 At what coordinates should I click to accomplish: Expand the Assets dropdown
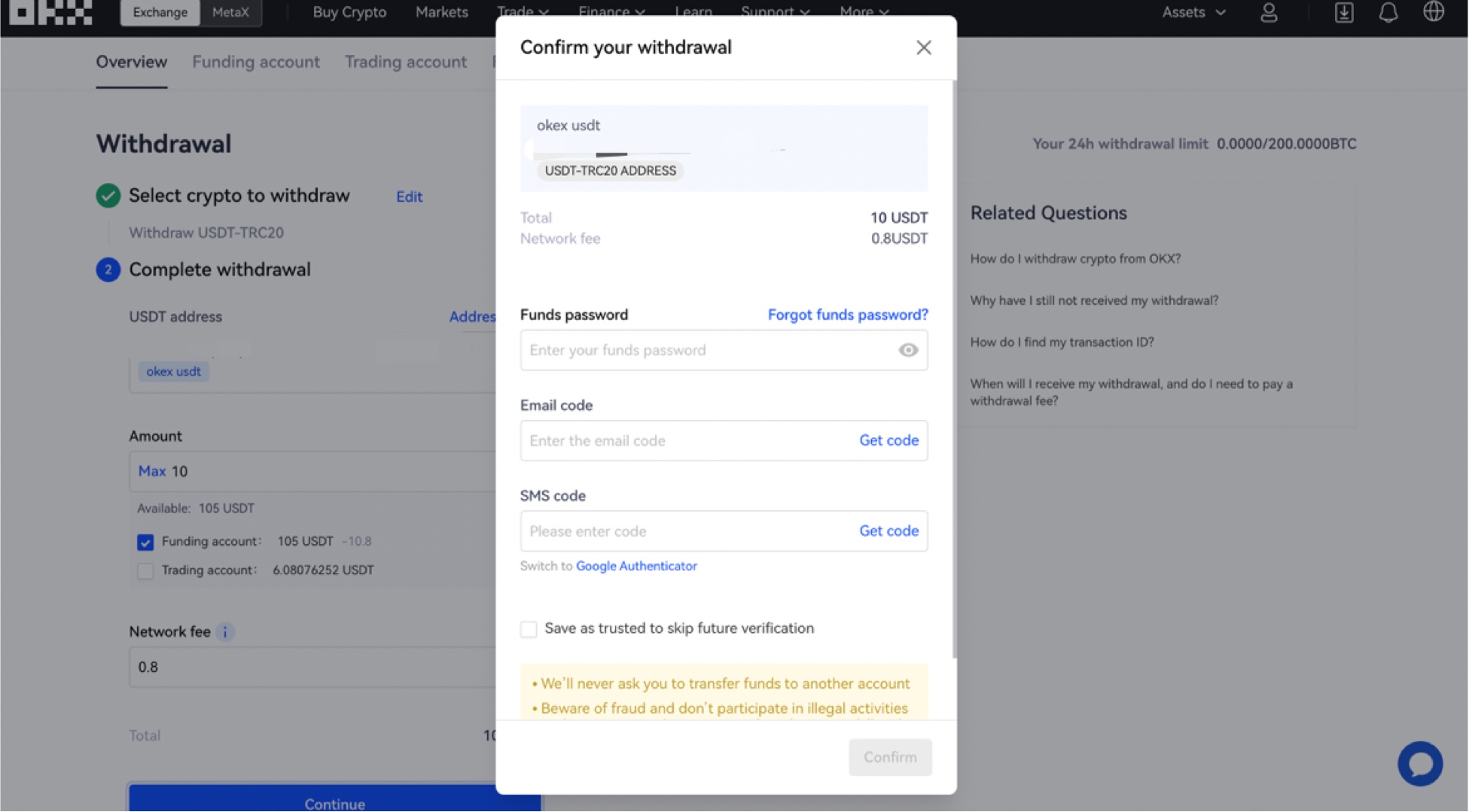tap(1193, 12)
